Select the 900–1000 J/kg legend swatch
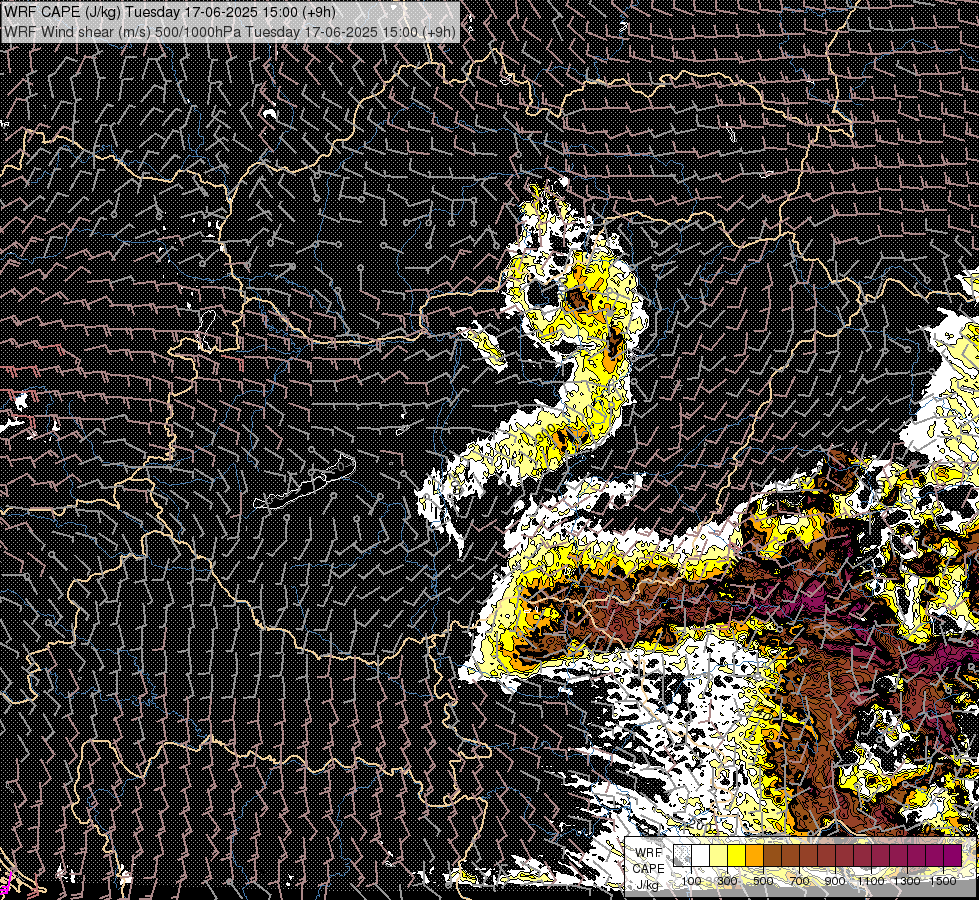The height and width of the screenshot is (900, 979). [845, 855]
